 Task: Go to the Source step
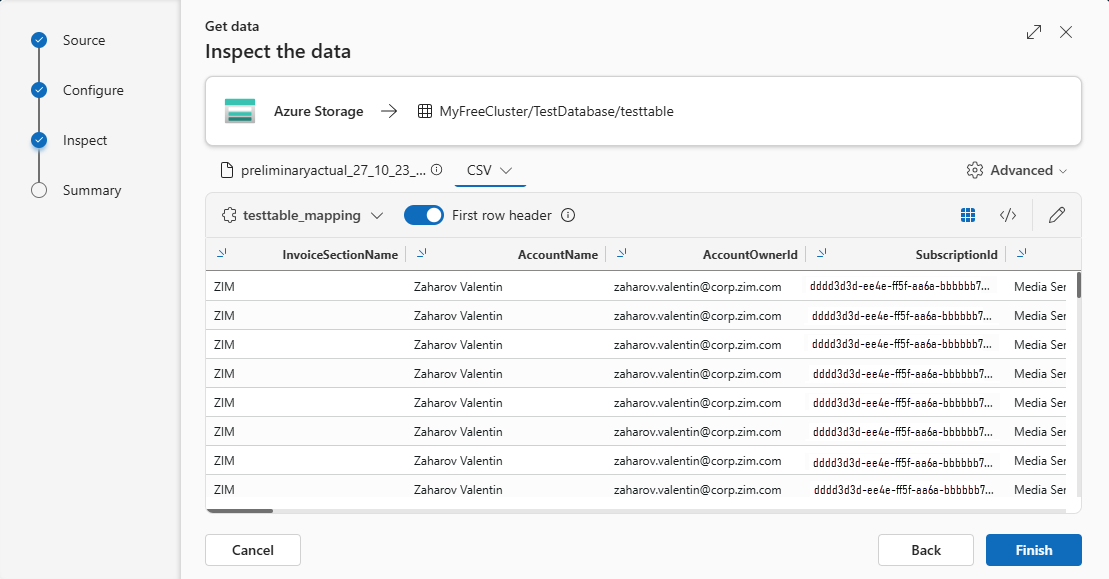[83, 40]
